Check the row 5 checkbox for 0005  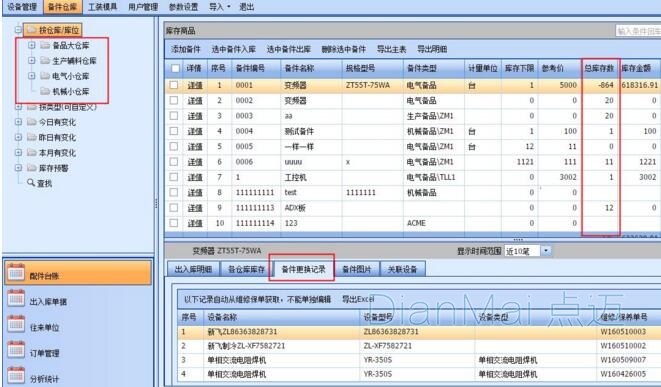click(174, 146)
